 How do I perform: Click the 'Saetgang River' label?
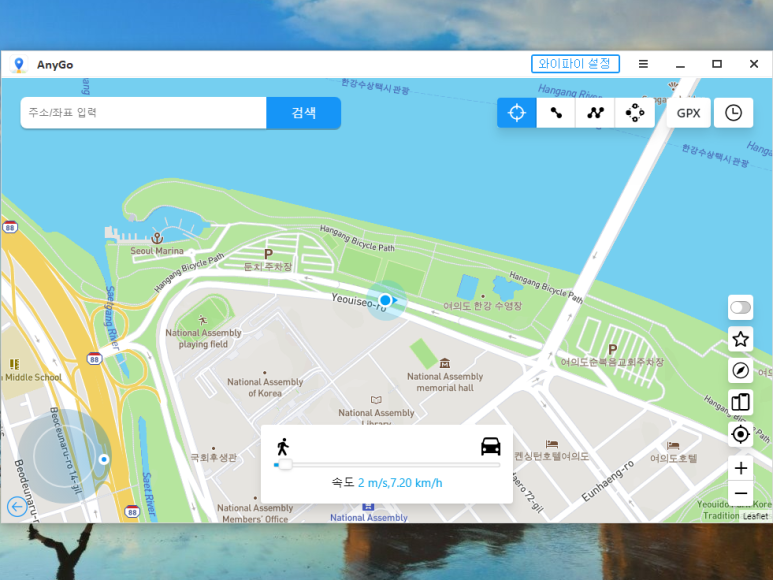[112, 317]
